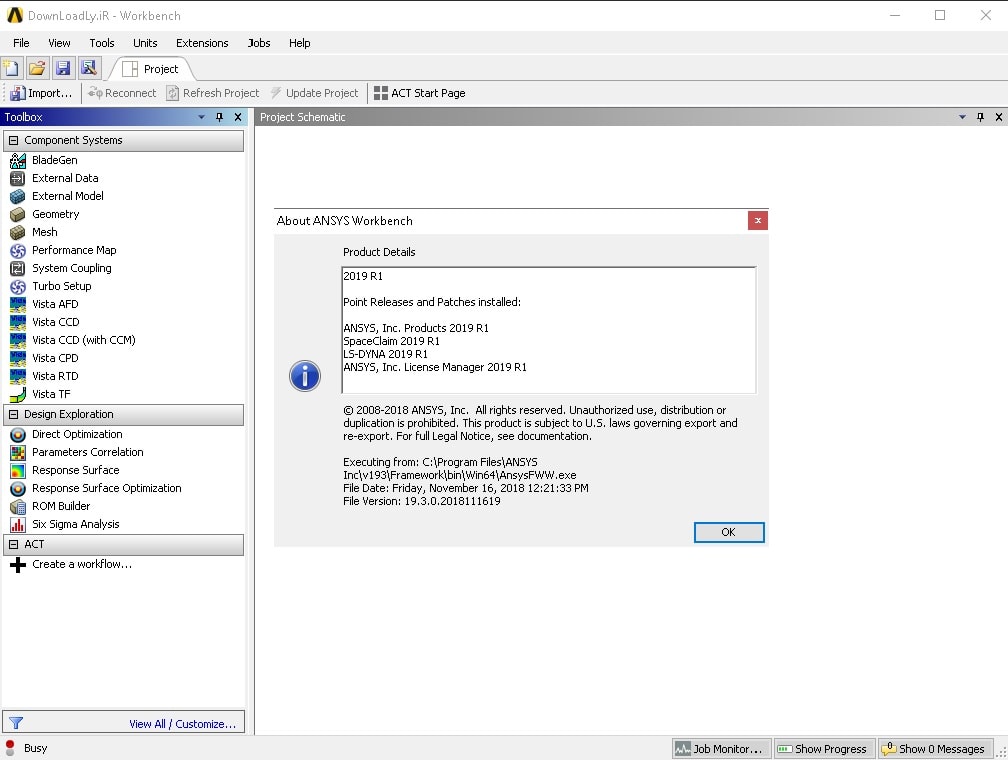Open Project Schematic panel dropdown arrow
1008x760 pixels.
point(963,117)
